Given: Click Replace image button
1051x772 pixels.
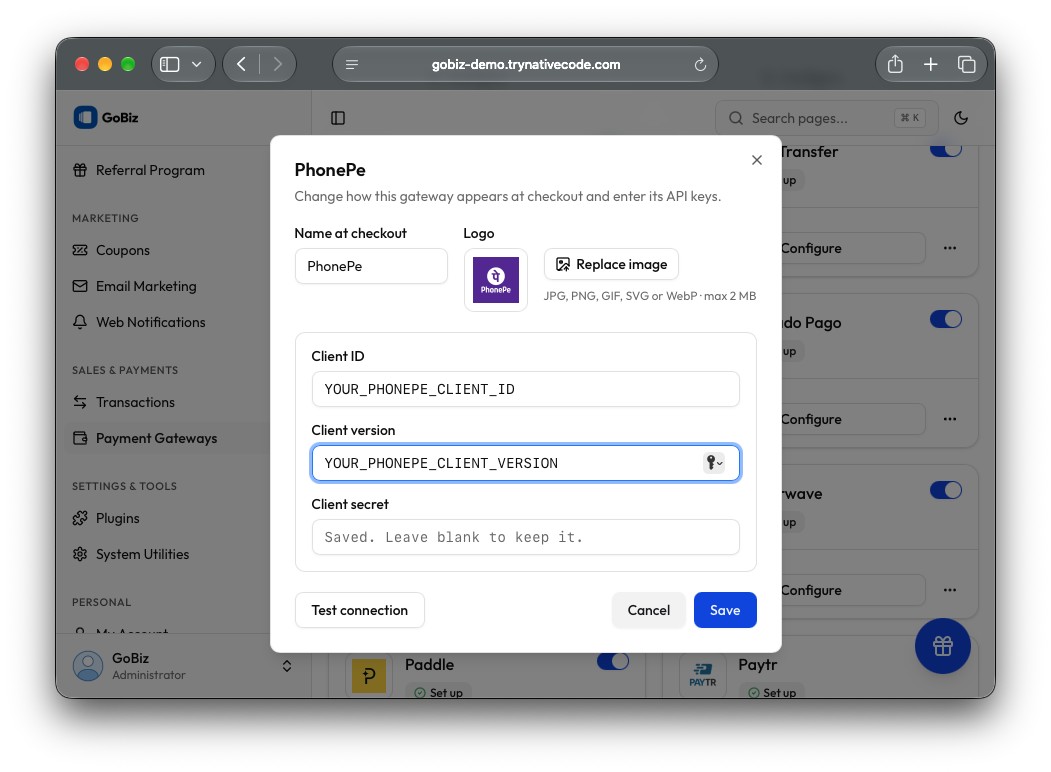Looking at the screenshot, I should coord(611,264).
